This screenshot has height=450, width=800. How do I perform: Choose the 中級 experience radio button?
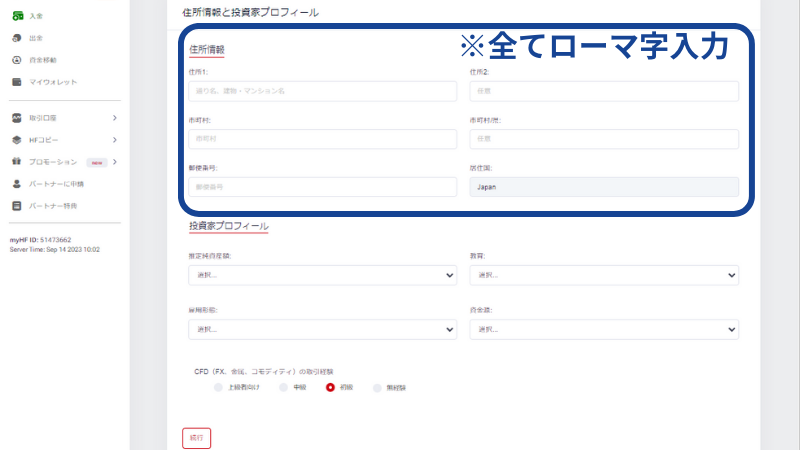point(284,386)
